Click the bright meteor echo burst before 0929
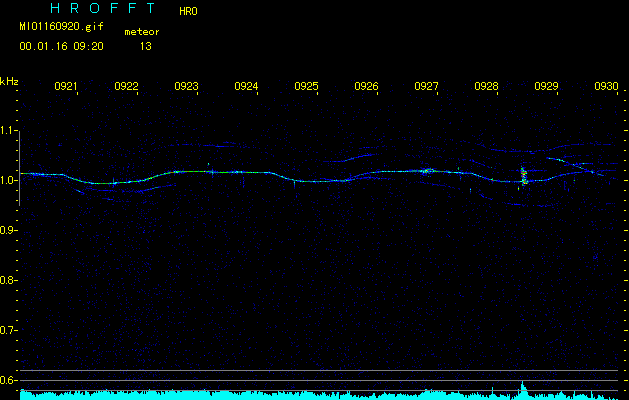This screenshot has height=400, width=629. 523,177
